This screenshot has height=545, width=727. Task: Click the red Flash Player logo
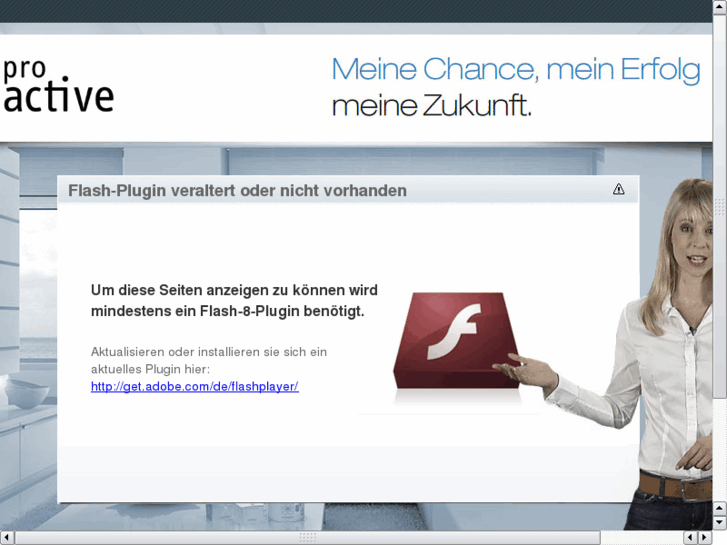tap(457, 340)
